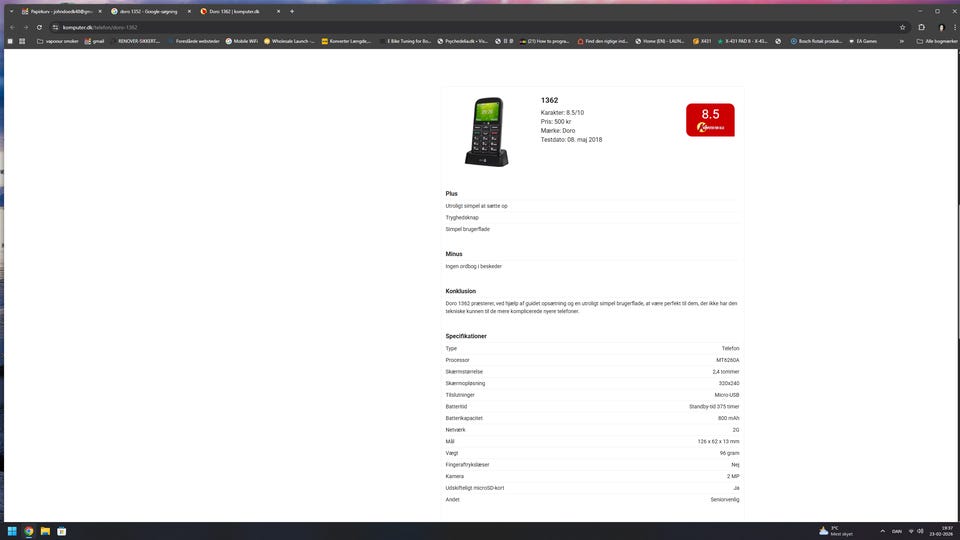Viewport: 960px width, 540px height.
Task: Open the Chrome extensions puzzle icon
Action: point(921,28)
